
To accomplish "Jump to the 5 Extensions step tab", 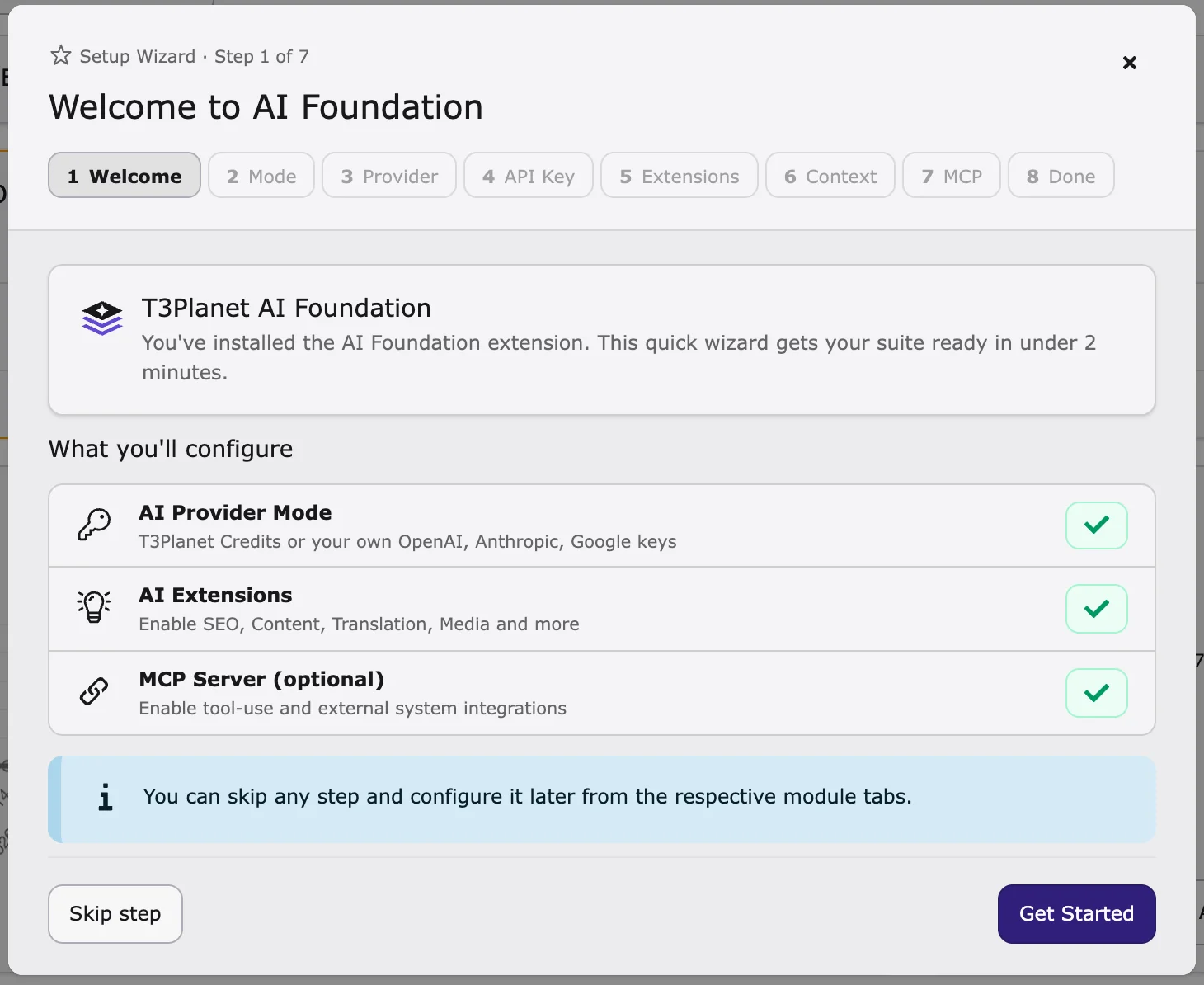I will click(680, 175).
